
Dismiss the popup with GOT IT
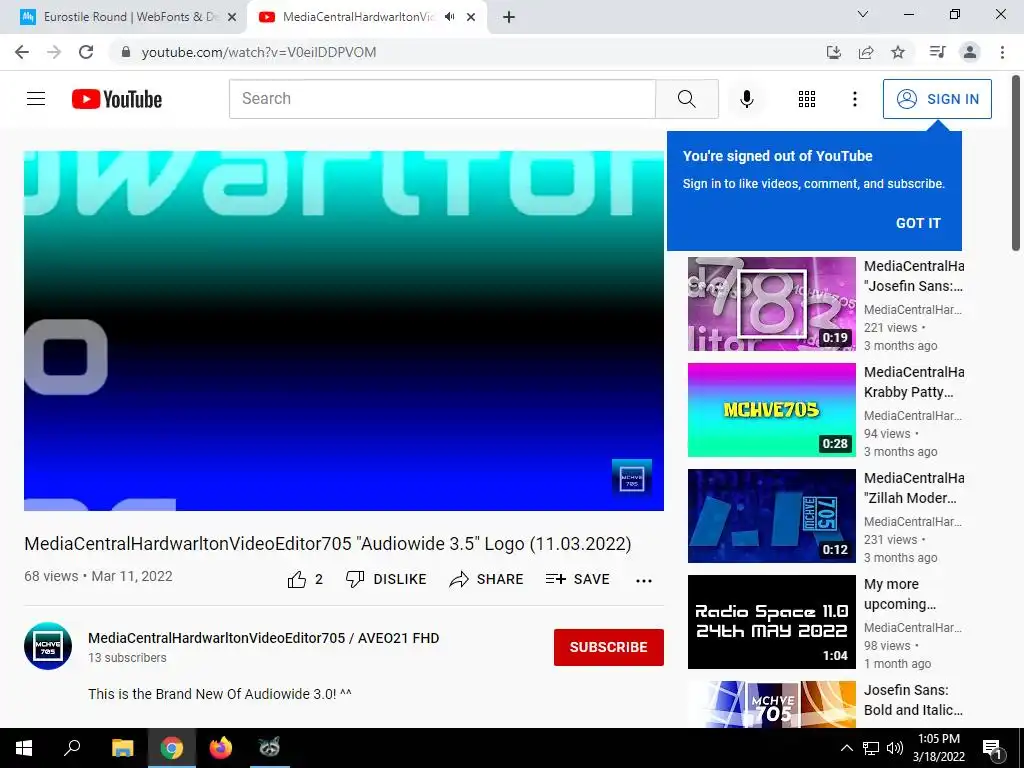pos(918,223)
